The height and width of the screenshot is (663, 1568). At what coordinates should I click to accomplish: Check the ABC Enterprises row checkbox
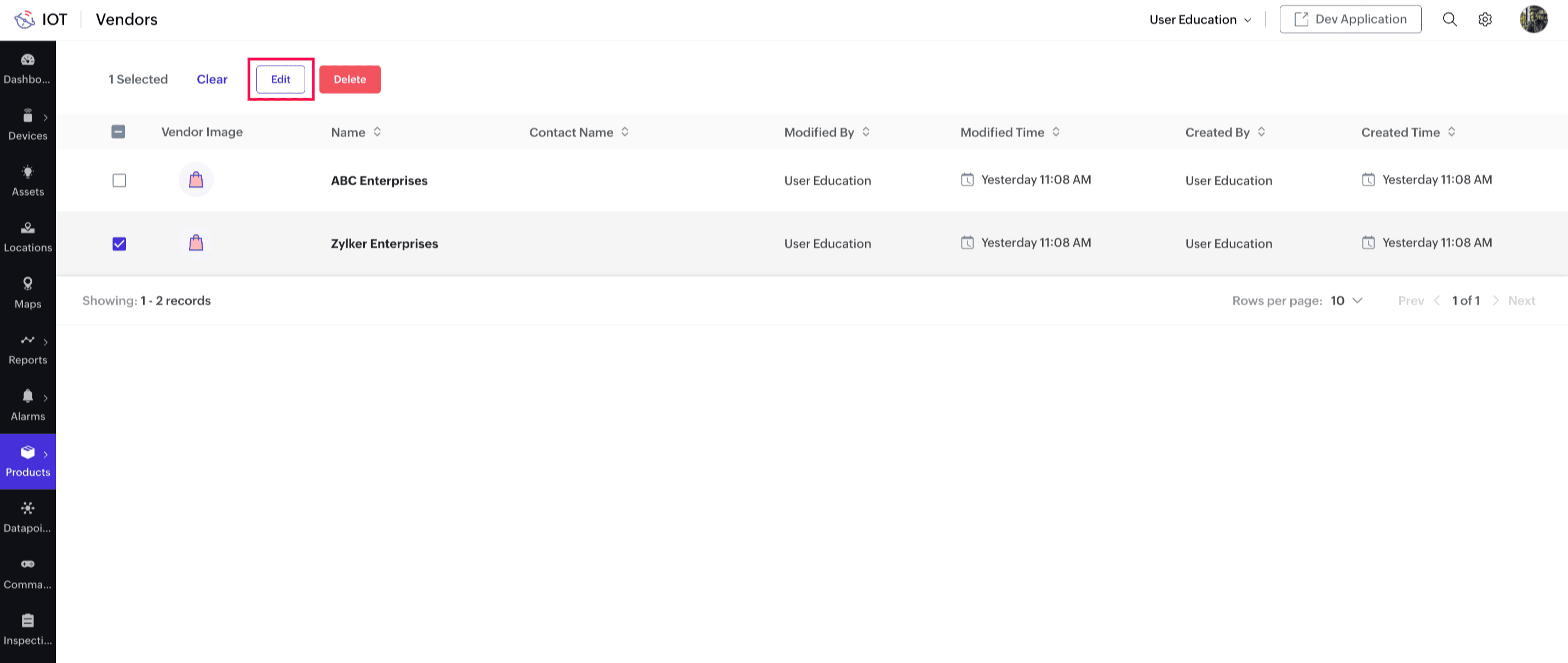(x=119, y=181)
